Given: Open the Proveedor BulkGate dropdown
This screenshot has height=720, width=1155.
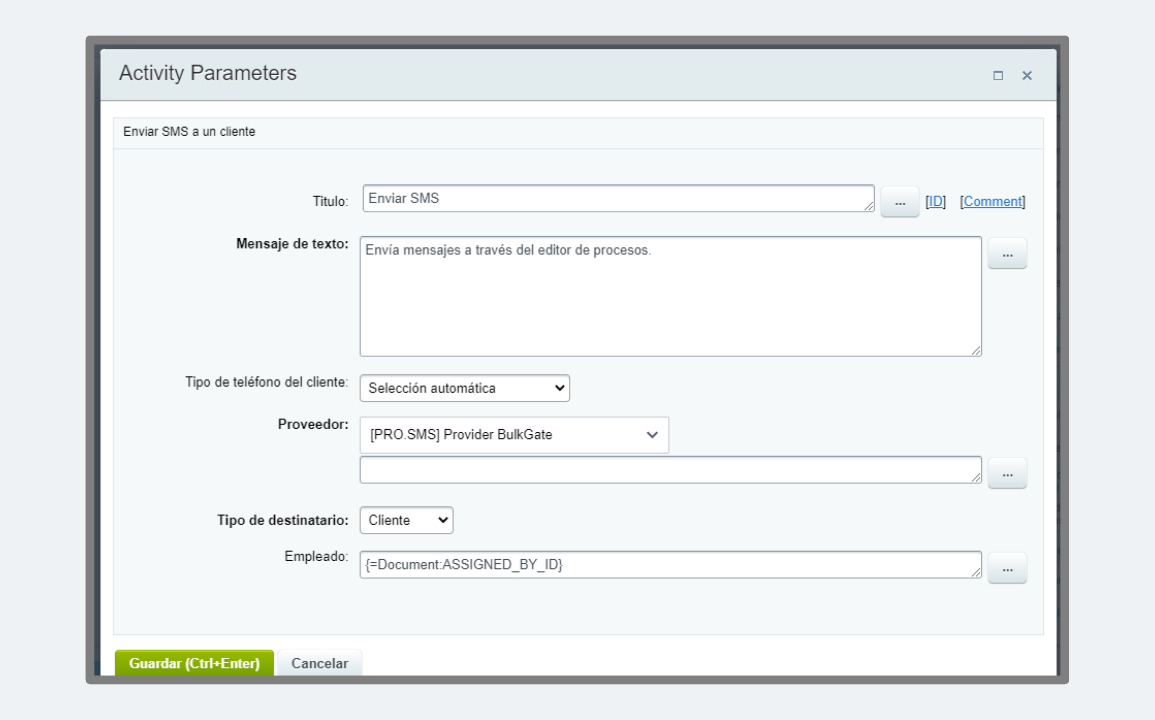Looking at the screenshot, I should [513, 435].
